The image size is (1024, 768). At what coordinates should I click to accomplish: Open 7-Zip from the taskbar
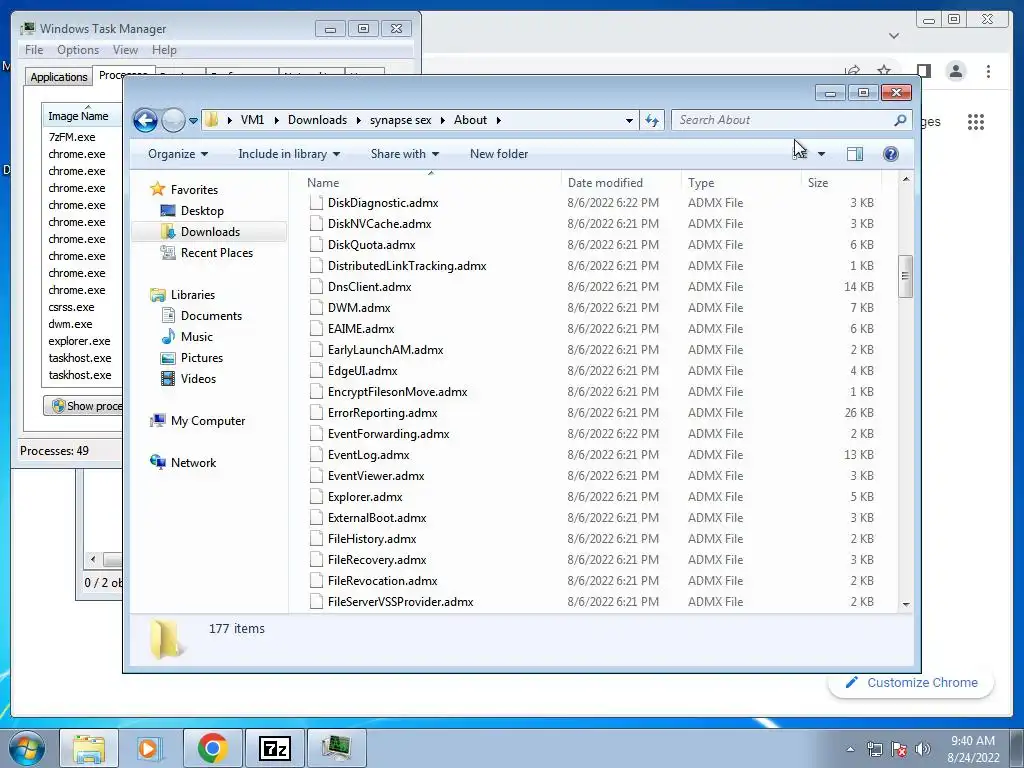[x=274, y=748]
